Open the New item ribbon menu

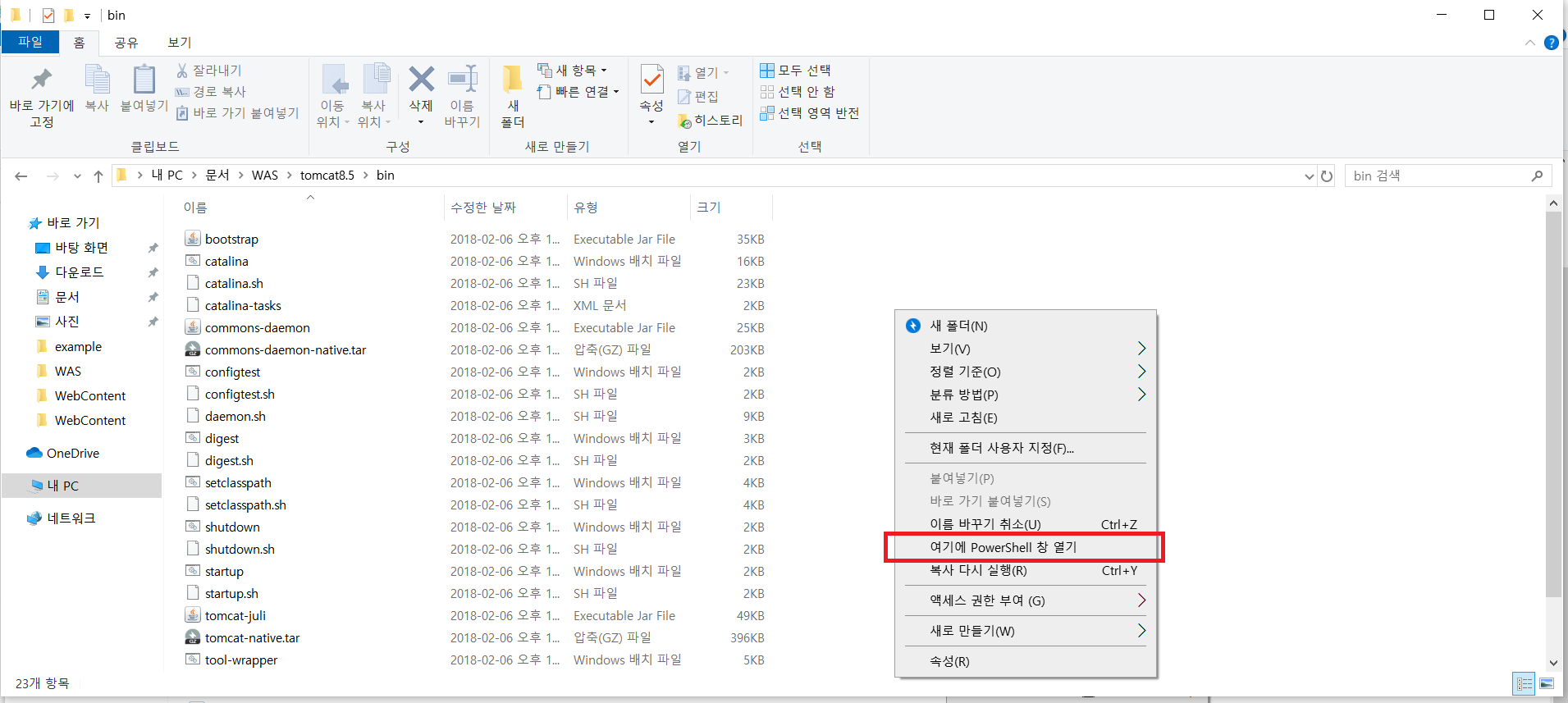[x=572, y=71]
